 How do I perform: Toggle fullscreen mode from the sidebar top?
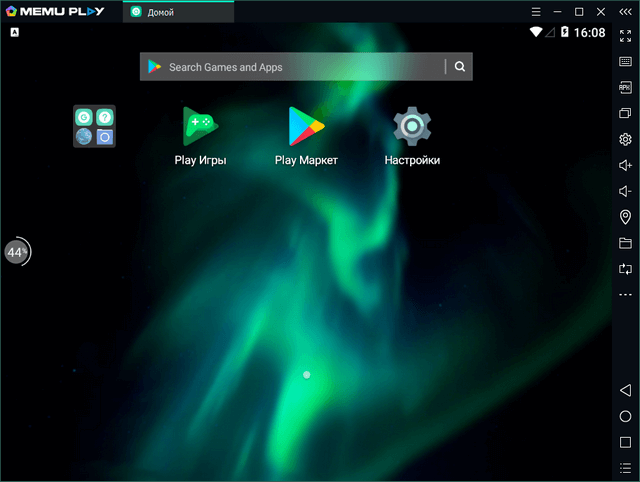click(625, 35)
